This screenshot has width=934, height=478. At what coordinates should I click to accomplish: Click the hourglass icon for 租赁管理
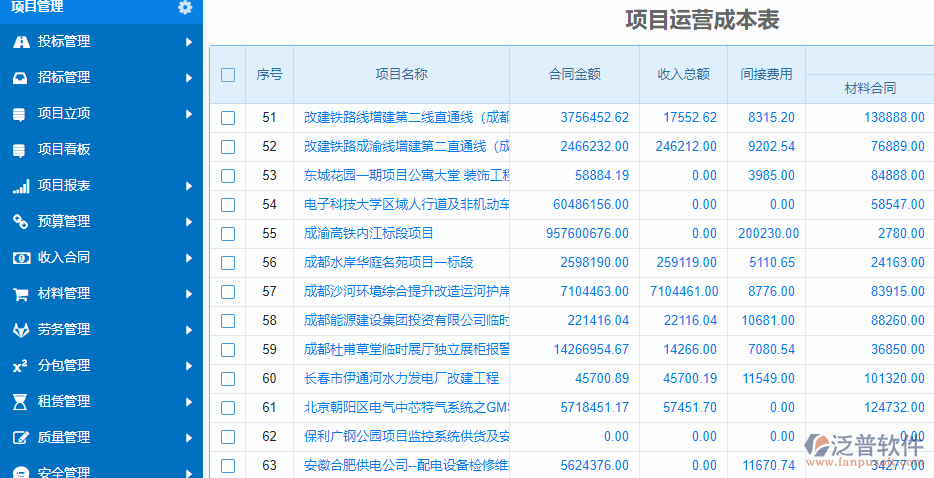[x=20, y=402]
